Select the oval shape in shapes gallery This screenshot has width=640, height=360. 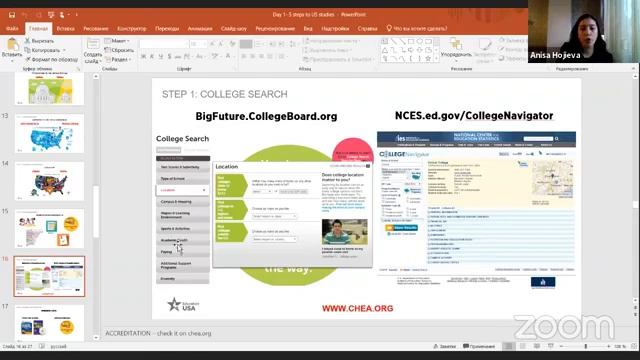[419, 41]
